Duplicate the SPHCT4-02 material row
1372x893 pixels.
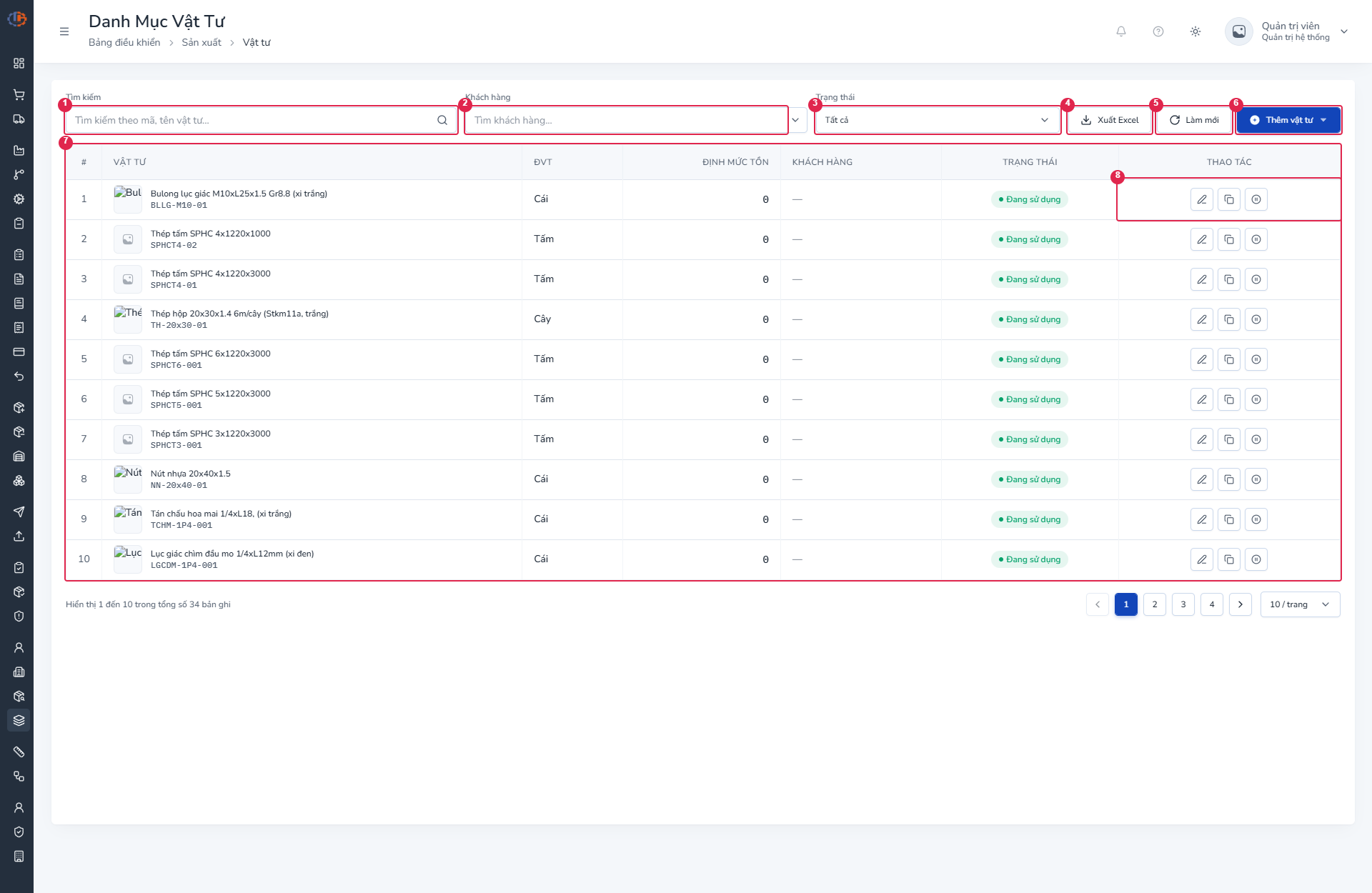1229,239
